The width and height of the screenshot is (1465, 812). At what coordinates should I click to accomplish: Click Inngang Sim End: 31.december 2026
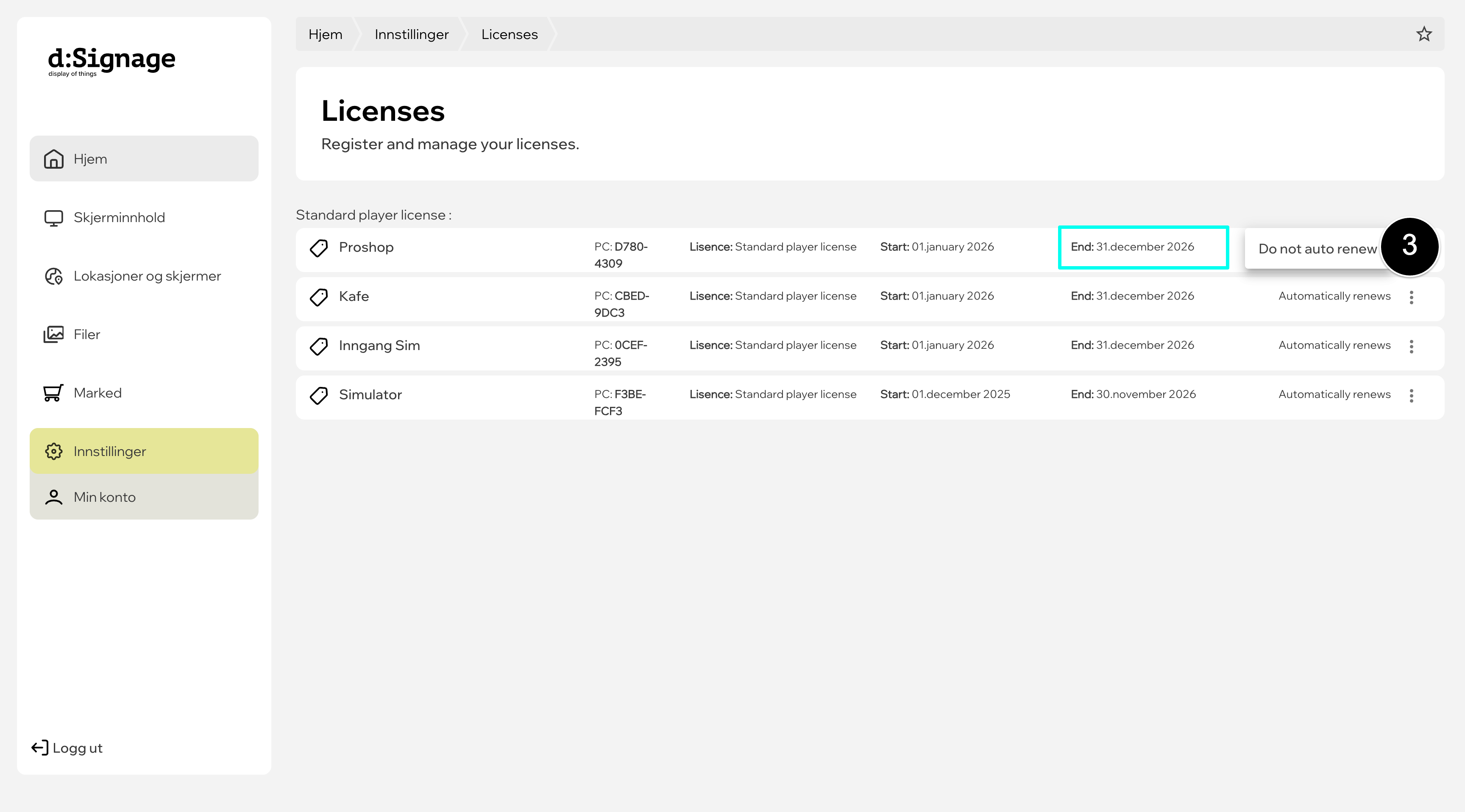coord(1132,345)
